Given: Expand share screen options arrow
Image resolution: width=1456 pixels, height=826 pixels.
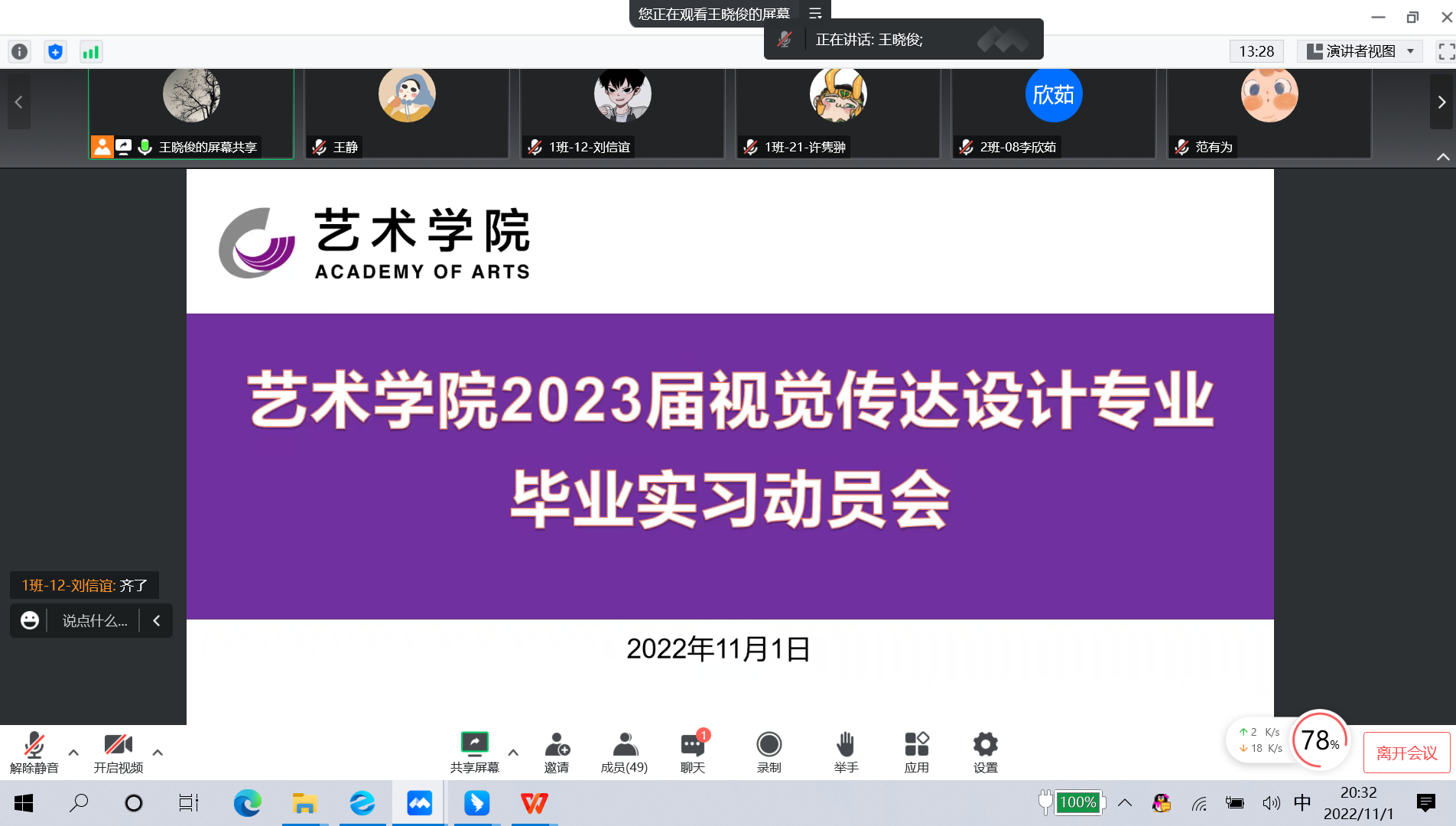Looking at the screenshot, I should tap(513, 753).
